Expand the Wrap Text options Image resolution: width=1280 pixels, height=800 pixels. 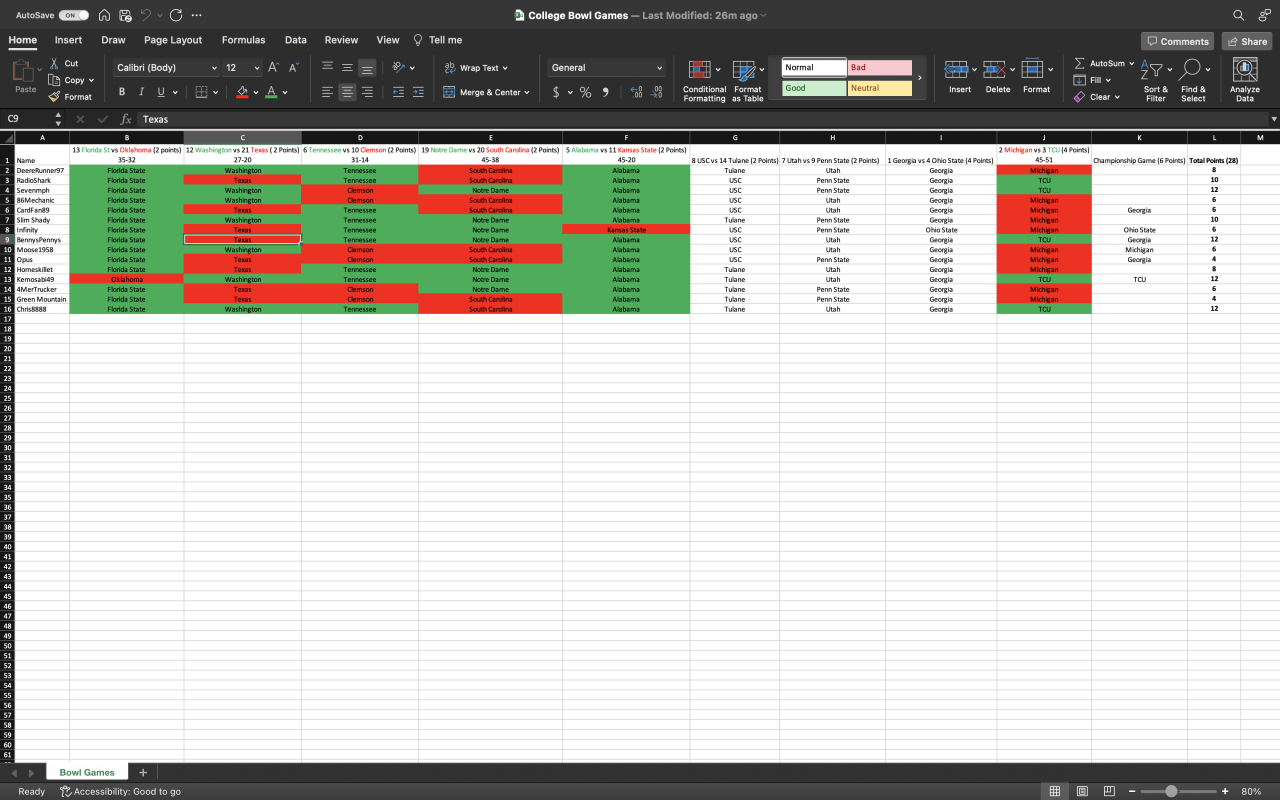[x=505, y=68]
